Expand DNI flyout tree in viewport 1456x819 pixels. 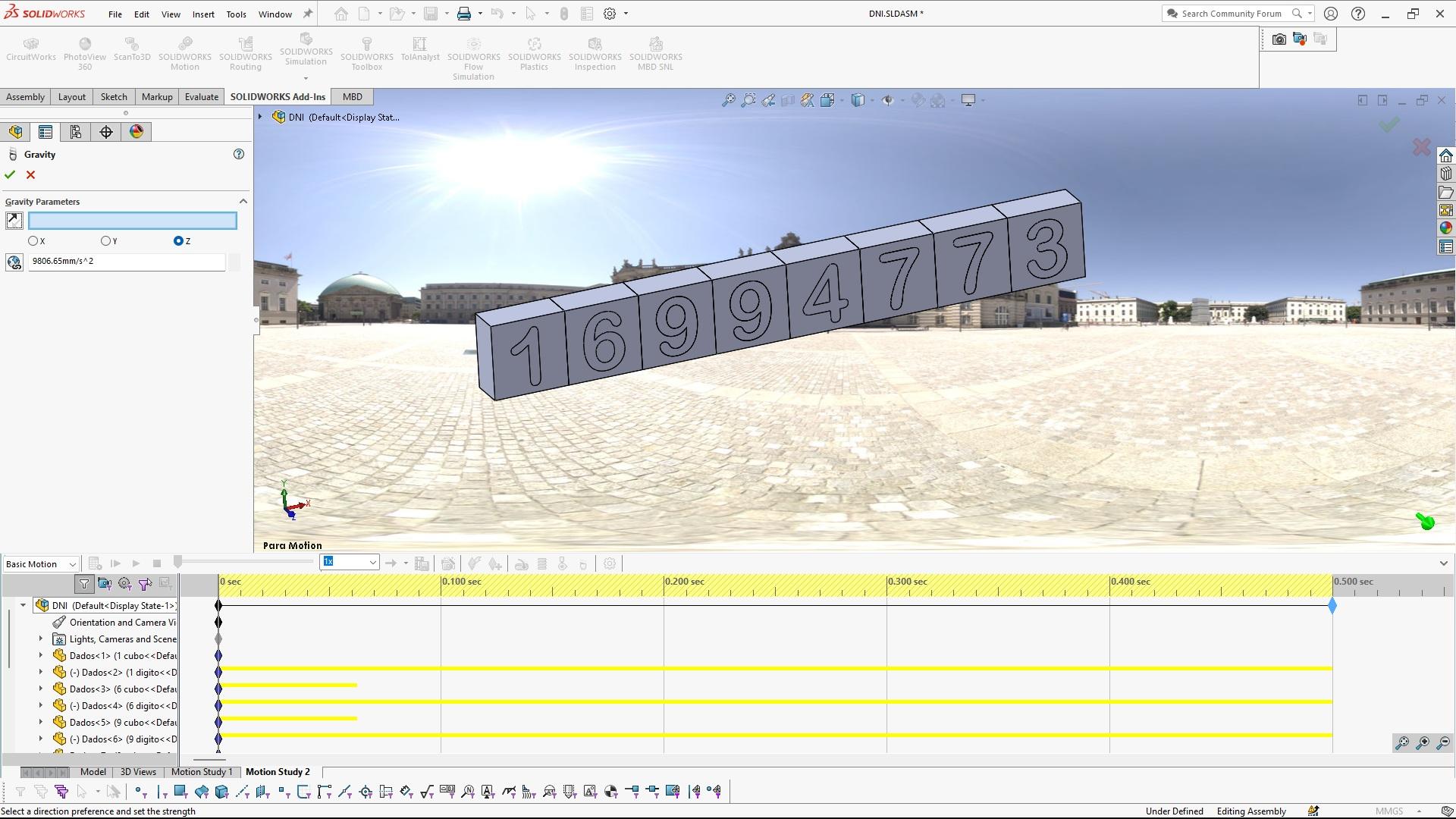(260, 117)
